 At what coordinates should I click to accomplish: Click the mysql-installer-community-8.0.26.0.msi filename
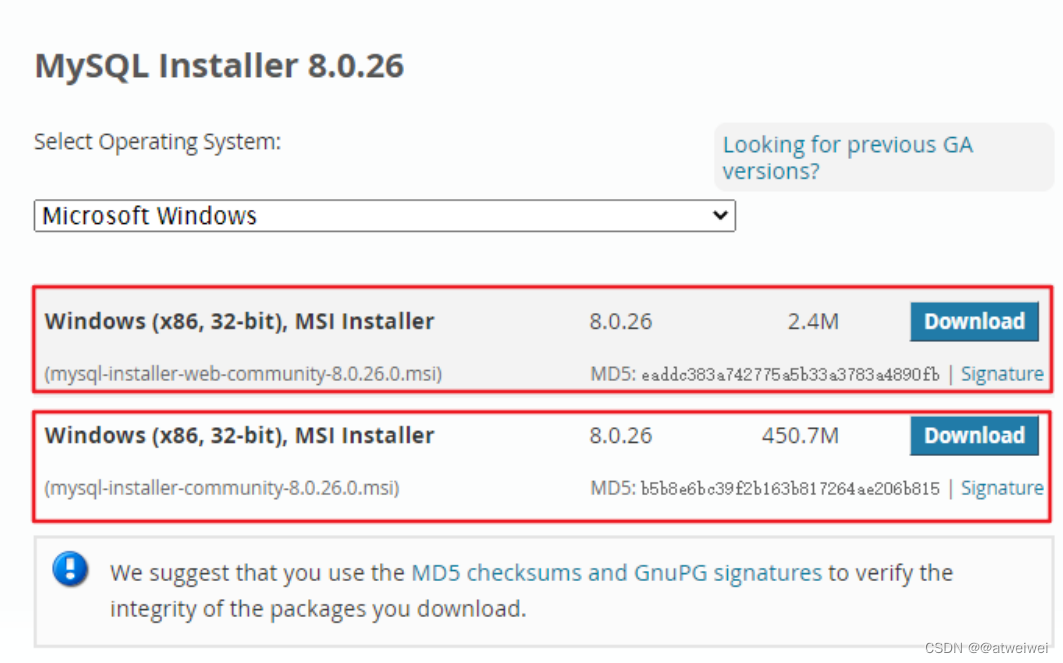tap(222, 487)
